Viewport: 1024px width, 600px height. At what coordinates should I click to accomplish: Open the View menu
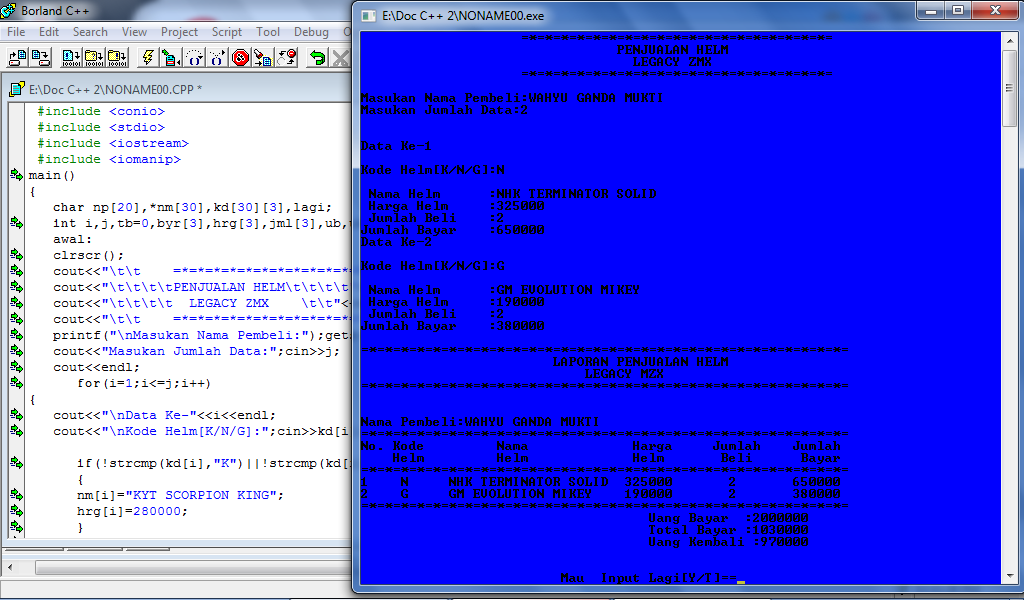[134, 32]
